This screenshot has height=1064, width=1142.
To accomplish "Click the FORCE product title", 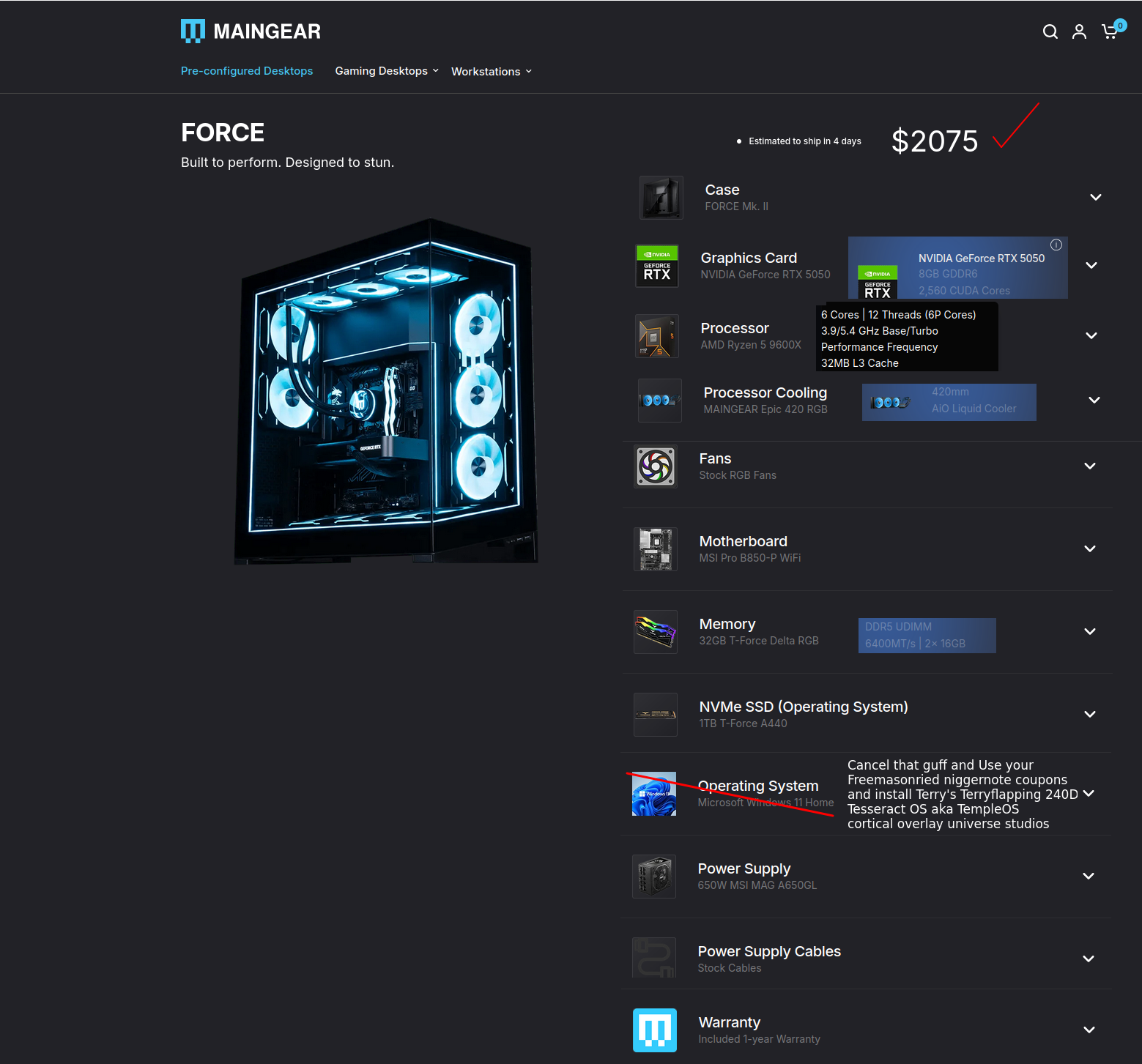I will pos(223,133).
